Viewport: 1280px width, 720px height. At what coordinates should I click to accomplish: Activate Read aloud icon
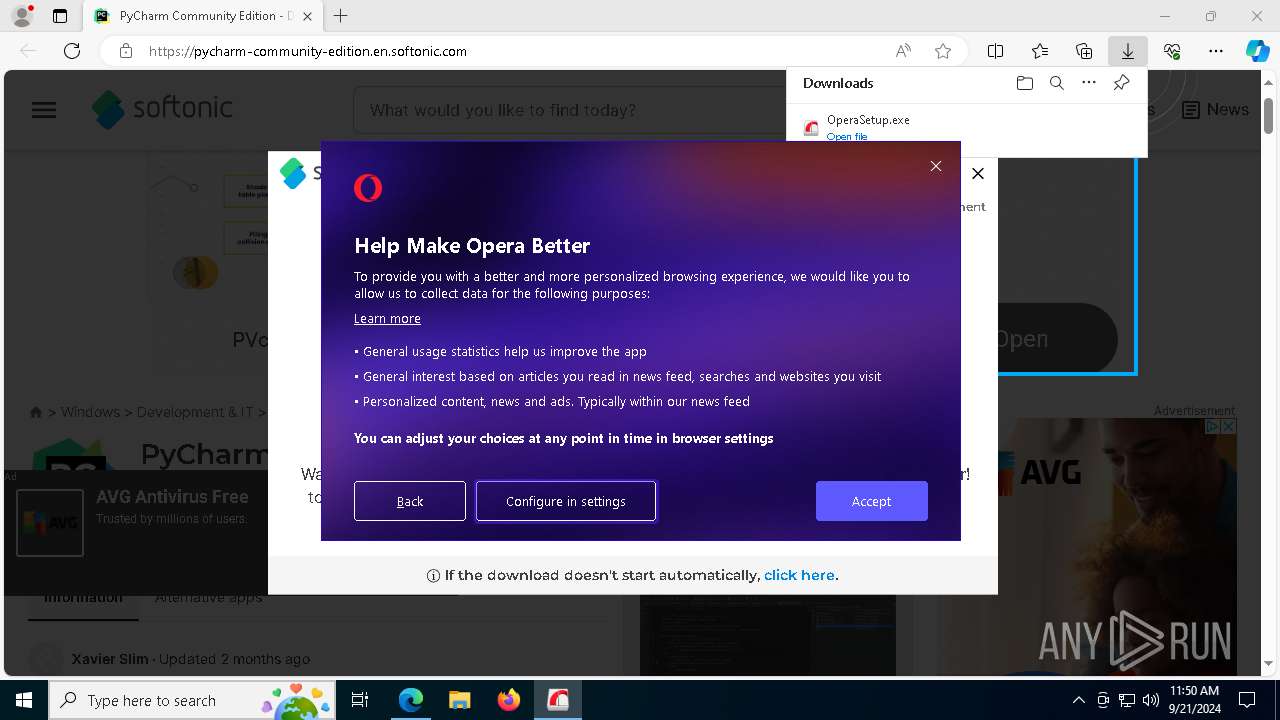point(903,51)
